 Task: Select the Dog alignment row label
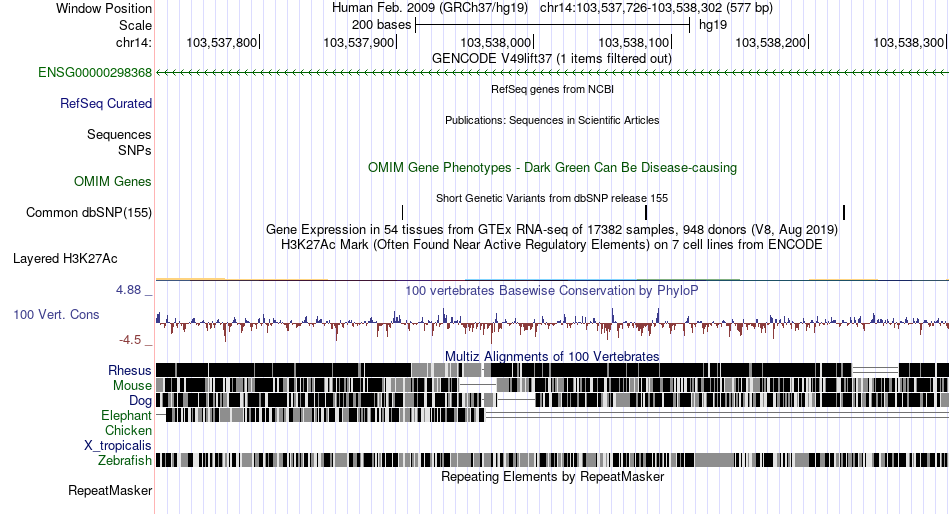pos(141,401)
